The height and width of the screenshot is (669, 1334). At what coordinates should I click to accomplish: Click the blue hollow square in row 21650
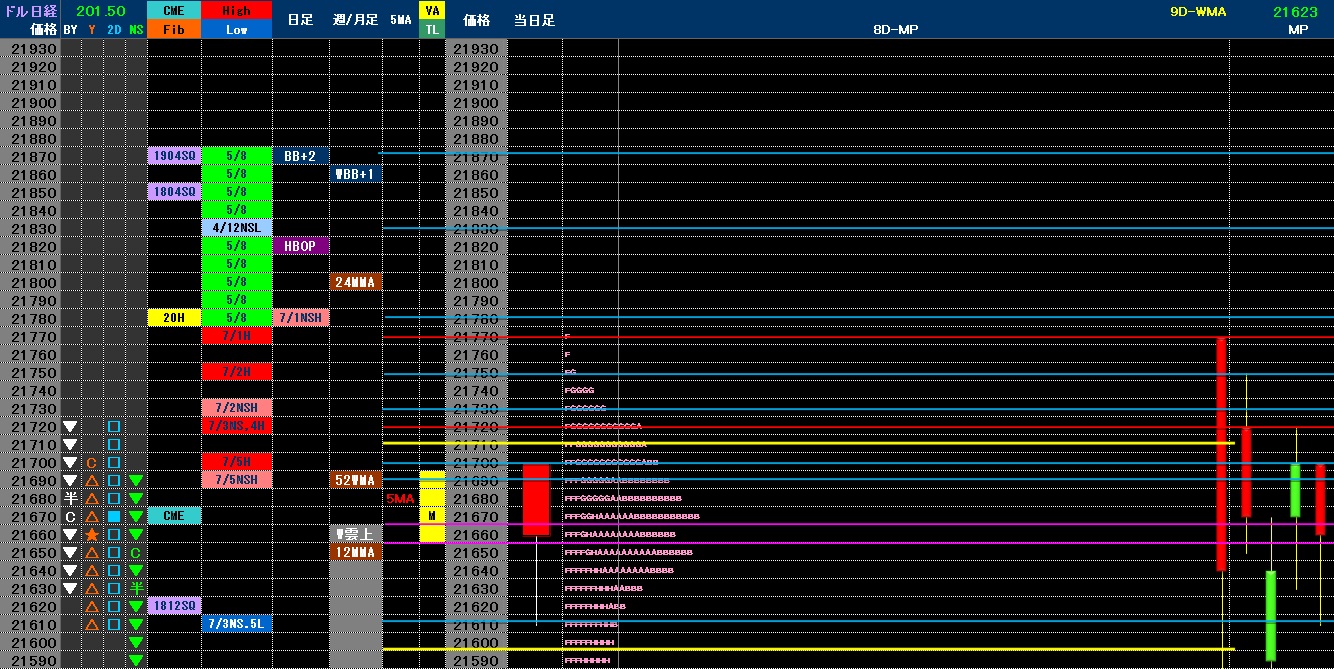[x=114, y=553]
